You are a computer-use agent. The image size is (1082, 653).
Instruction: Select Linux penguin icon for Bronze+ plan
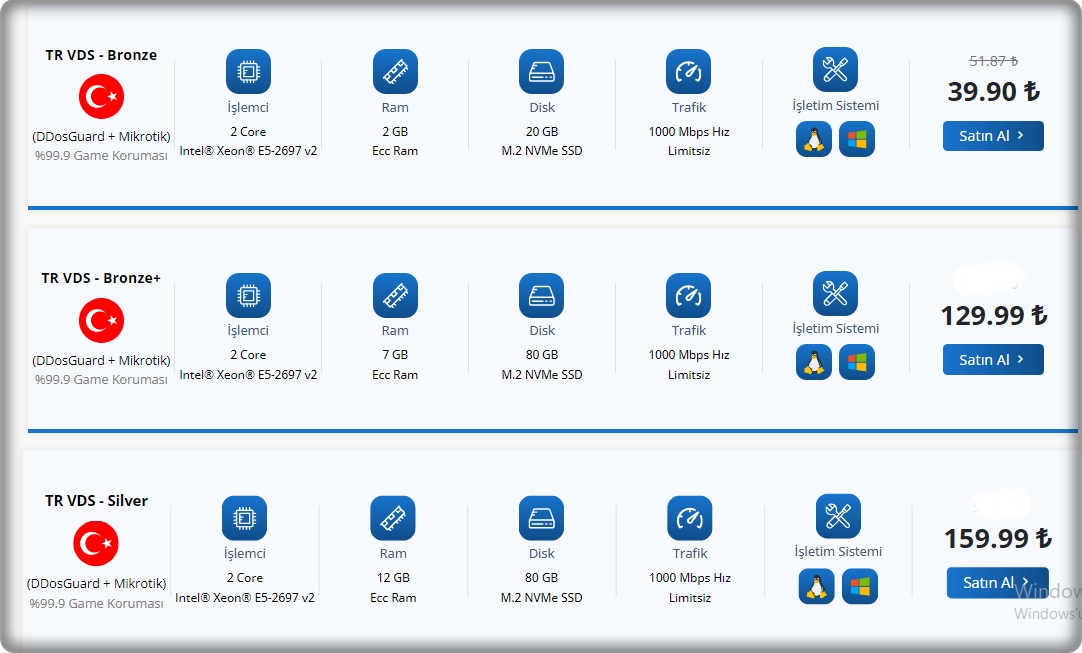point(814,362)
